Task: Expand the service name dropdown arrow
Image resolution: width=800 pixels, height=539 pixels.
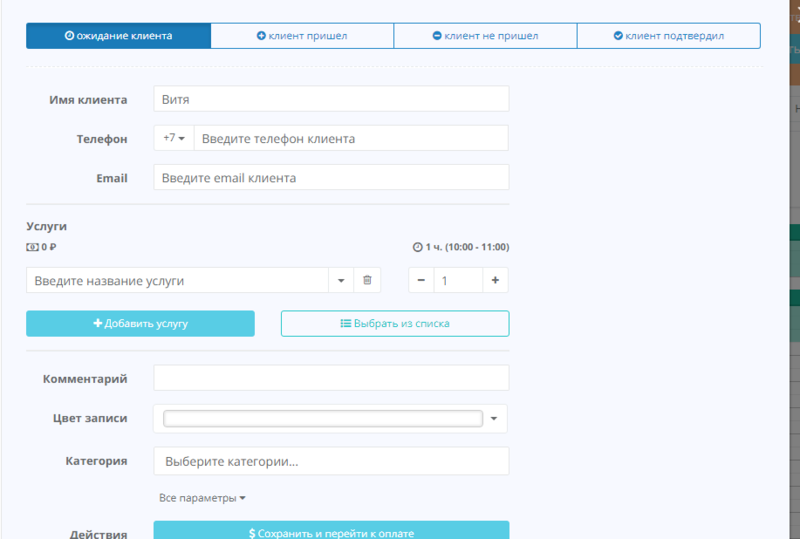Action: point(342,281)
